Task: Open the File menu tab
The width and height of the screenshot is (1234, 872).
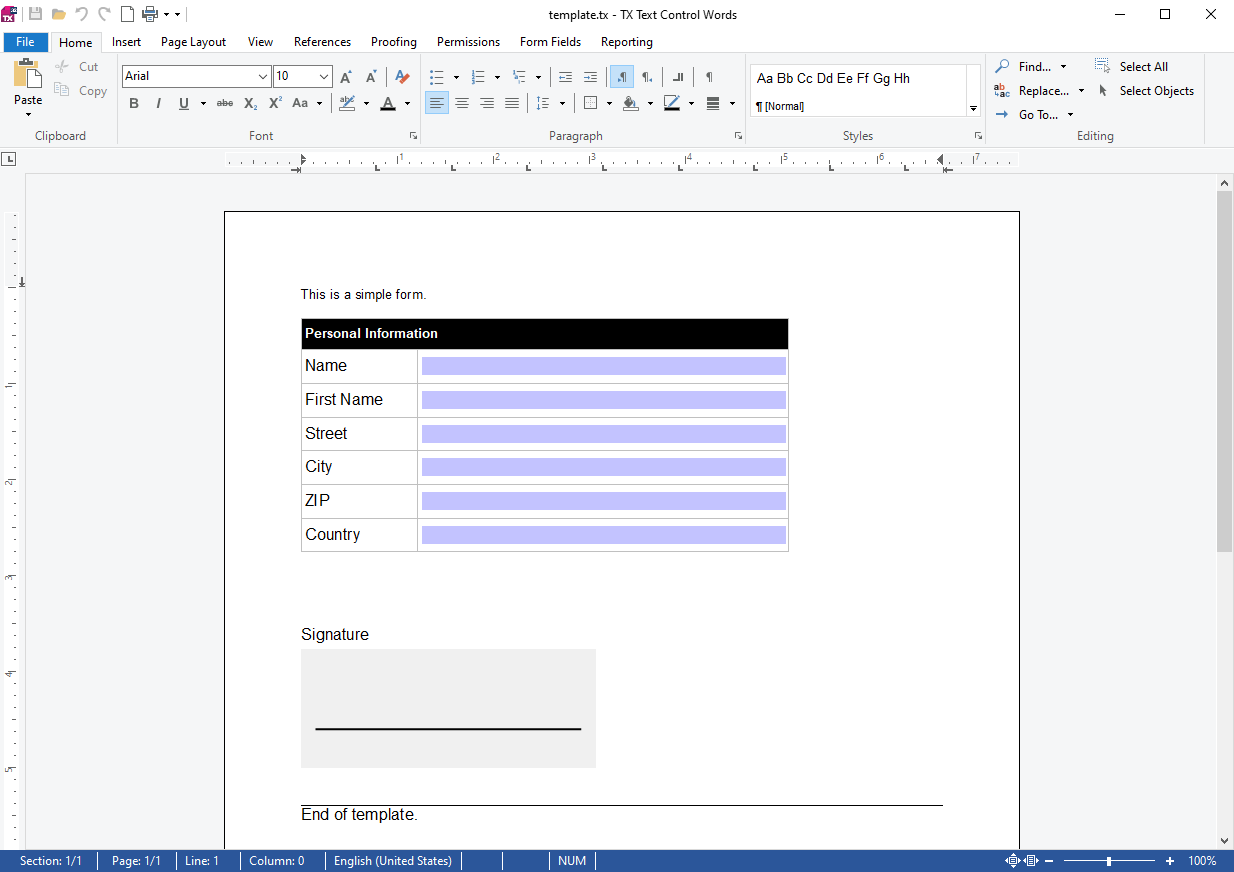Action: tap(26, 42)
